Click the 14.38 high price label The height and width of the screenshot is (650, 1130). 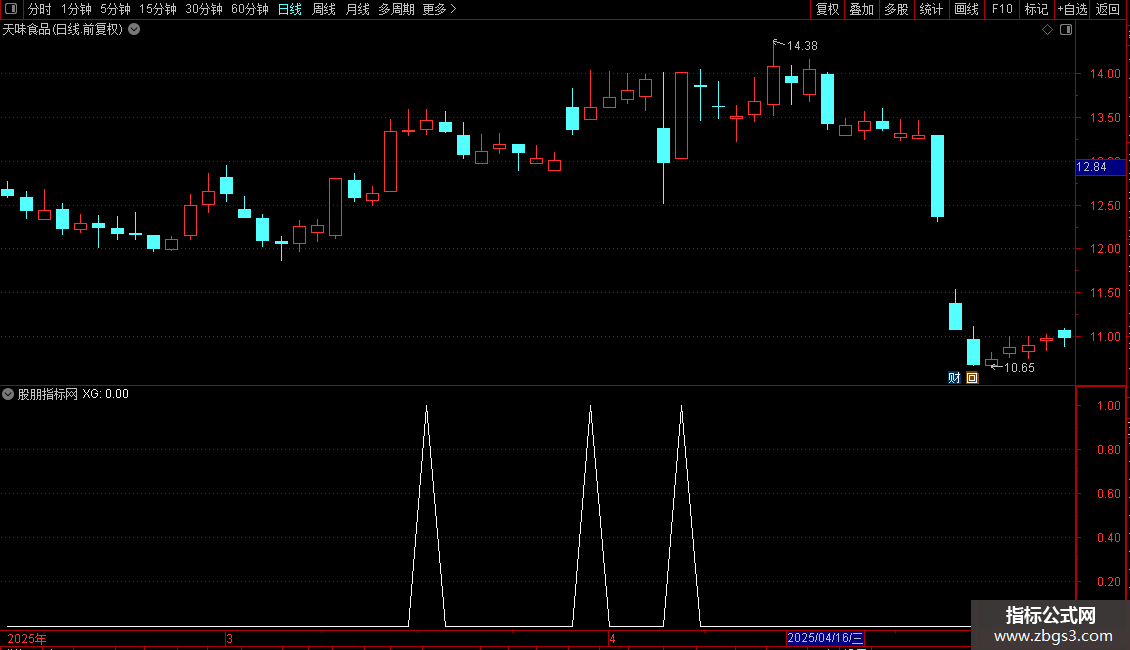802,45
